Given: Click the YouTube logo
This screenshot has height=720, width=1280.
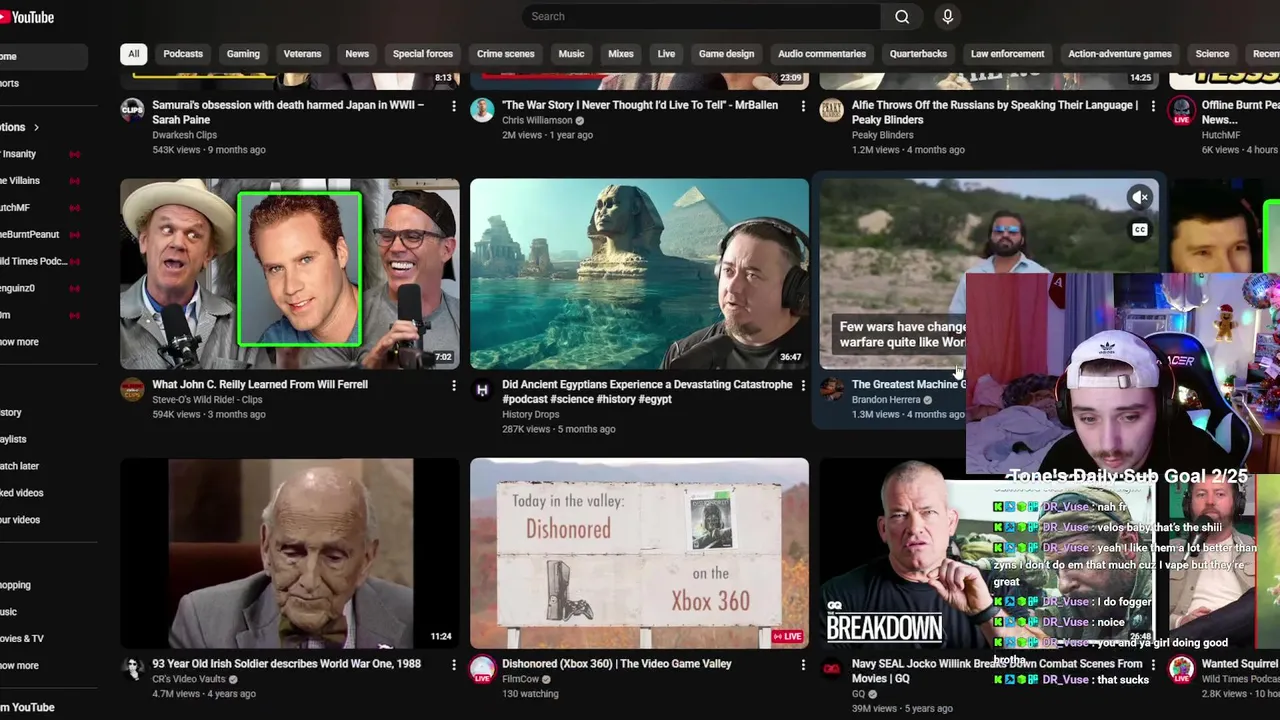Looking at the screenshot, I should tap(27, 17).
